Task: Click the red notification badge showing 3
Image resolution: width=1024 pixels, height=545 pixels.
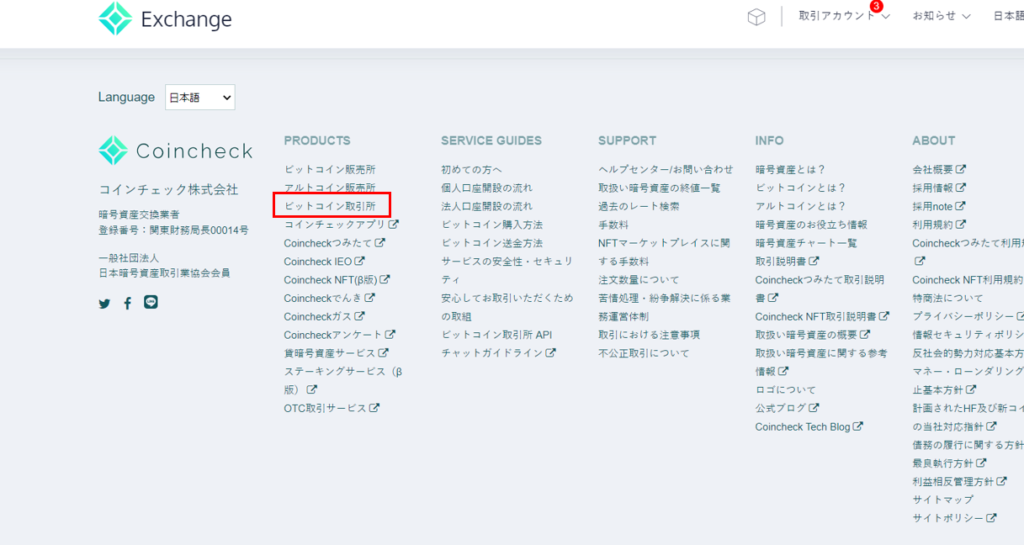Action: [876, 6]
